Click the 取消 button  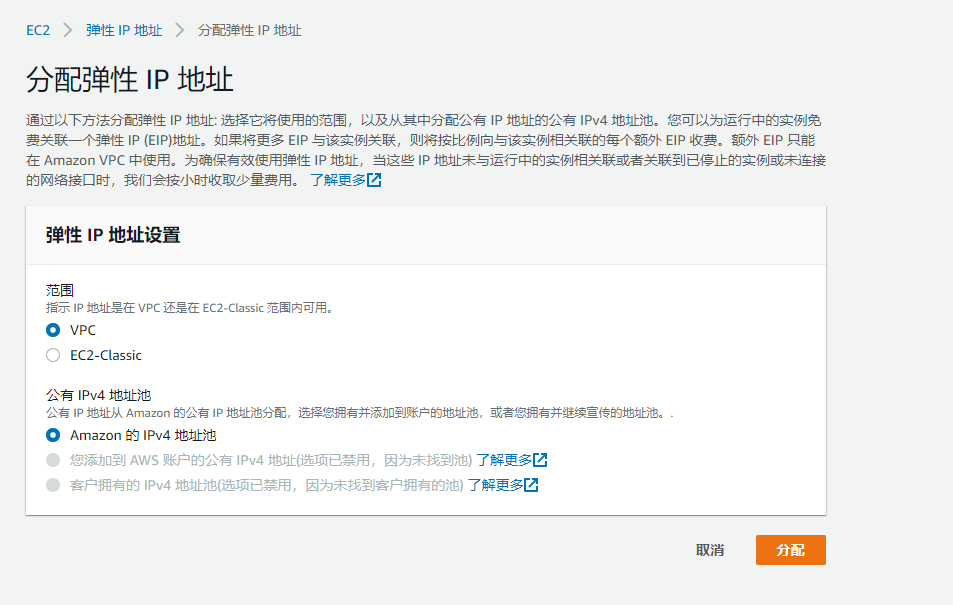[x=709, y=549]
